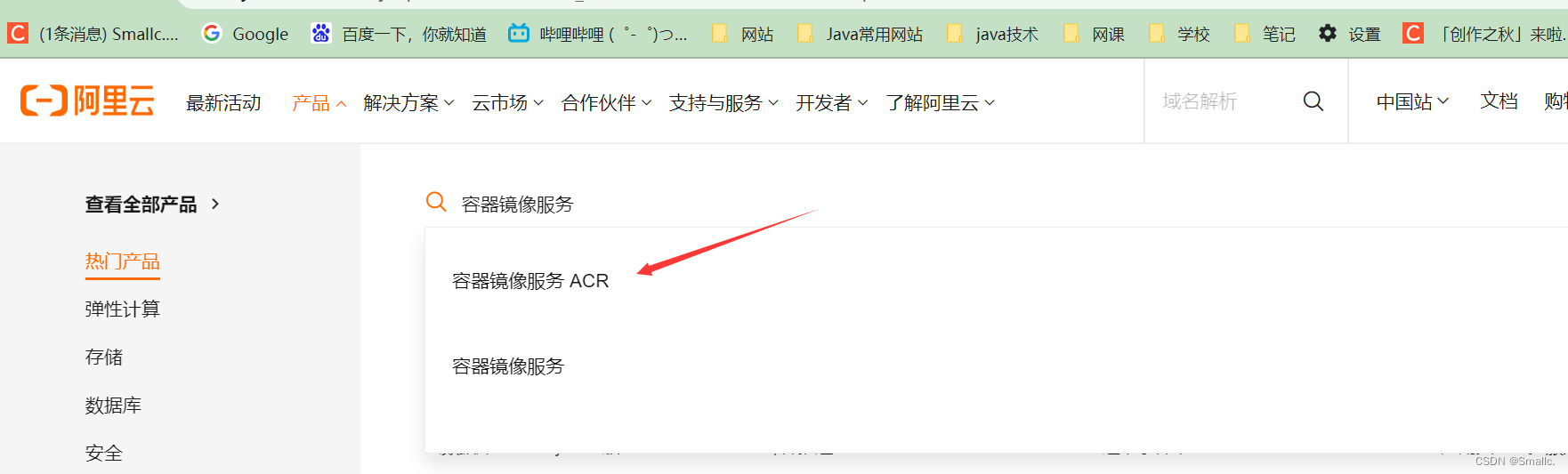
Task: Click 查看全部产品 link
Action: pyautogui.click(x=151, y=205)
